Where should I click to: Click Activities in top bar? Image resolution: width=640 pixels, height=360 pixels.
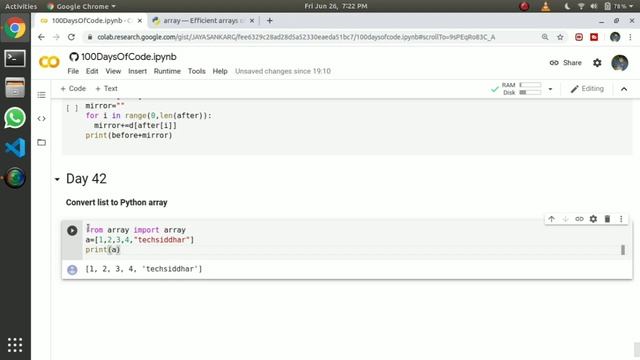tap(21, 6)
